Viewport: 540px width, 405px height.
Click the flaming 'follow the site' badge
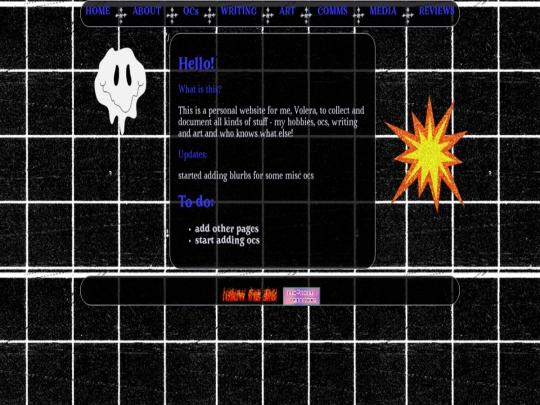click(250, 295)
